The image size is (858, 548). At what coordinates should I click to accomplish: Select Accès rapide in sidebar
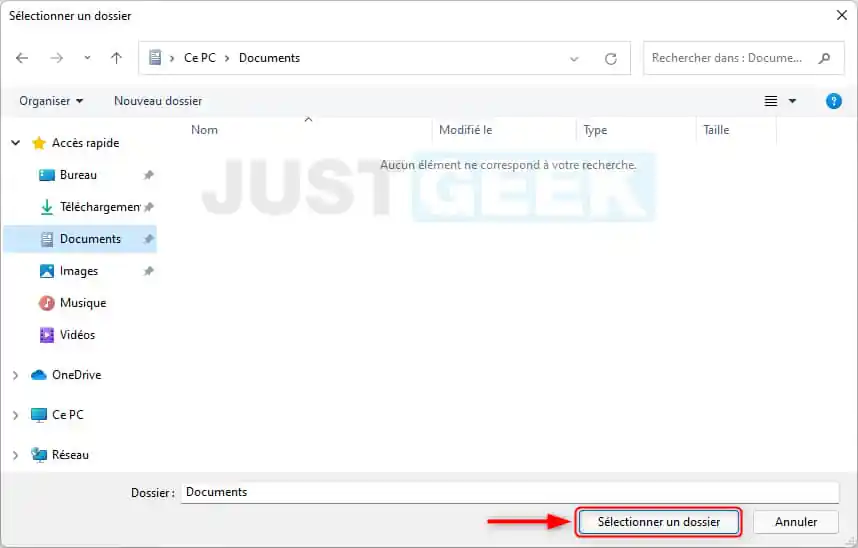85,143
